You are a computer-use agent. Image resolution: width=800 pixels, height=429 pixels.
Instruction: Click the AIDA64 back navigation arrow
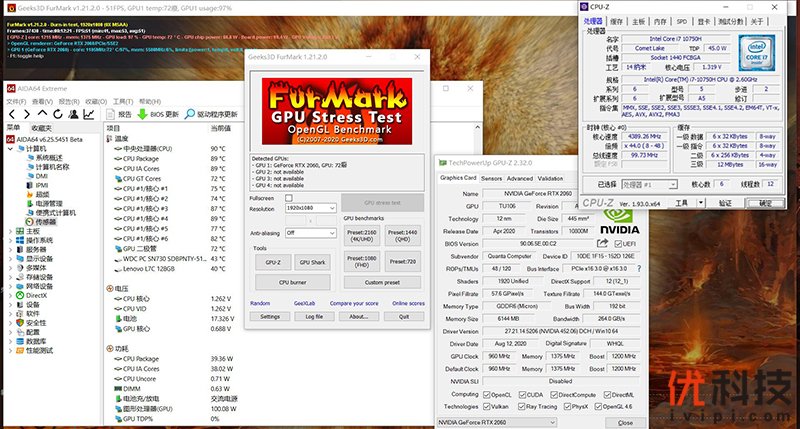(x=14, y=114)
